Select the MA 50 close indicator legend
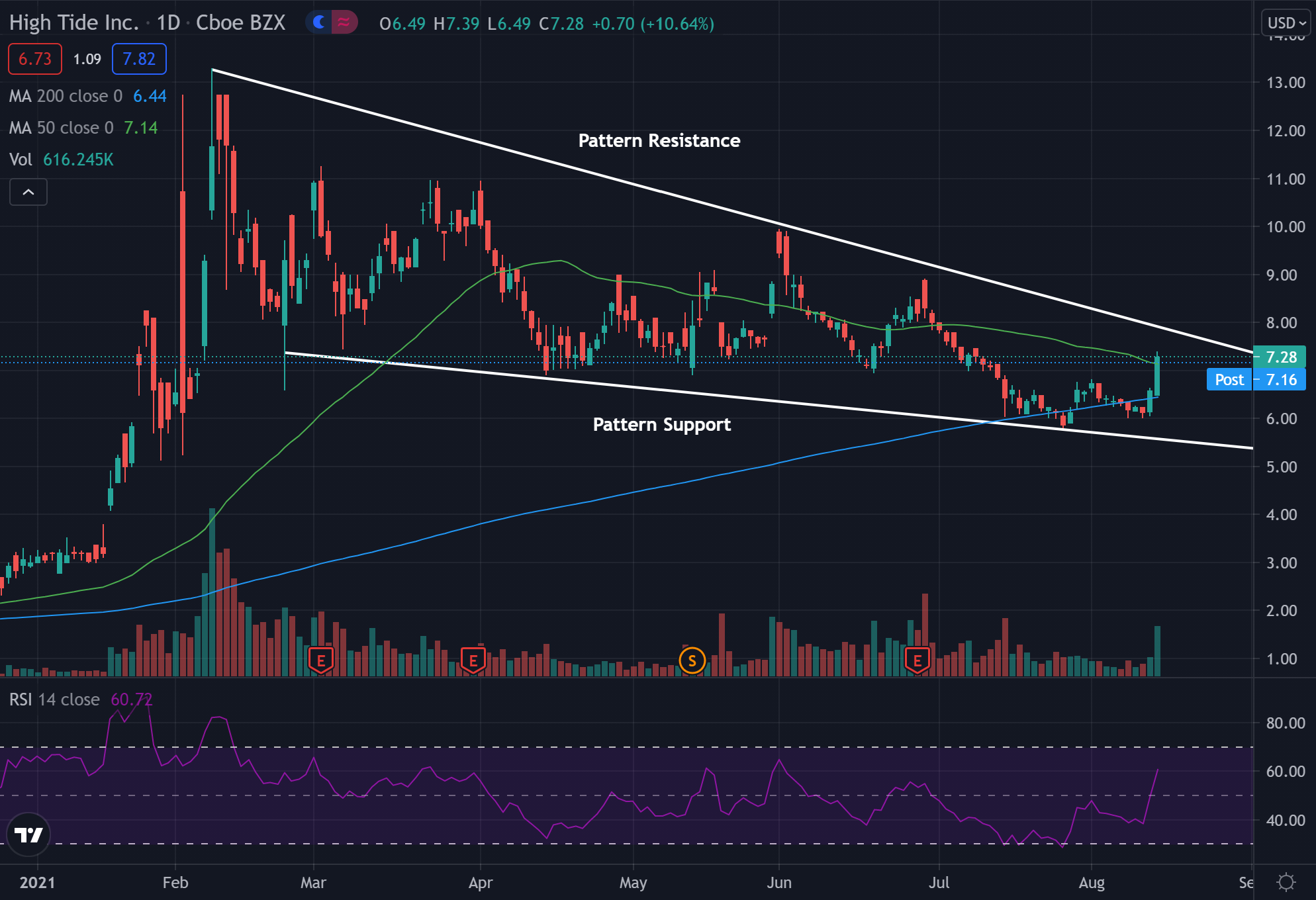 tap(83, 128)
